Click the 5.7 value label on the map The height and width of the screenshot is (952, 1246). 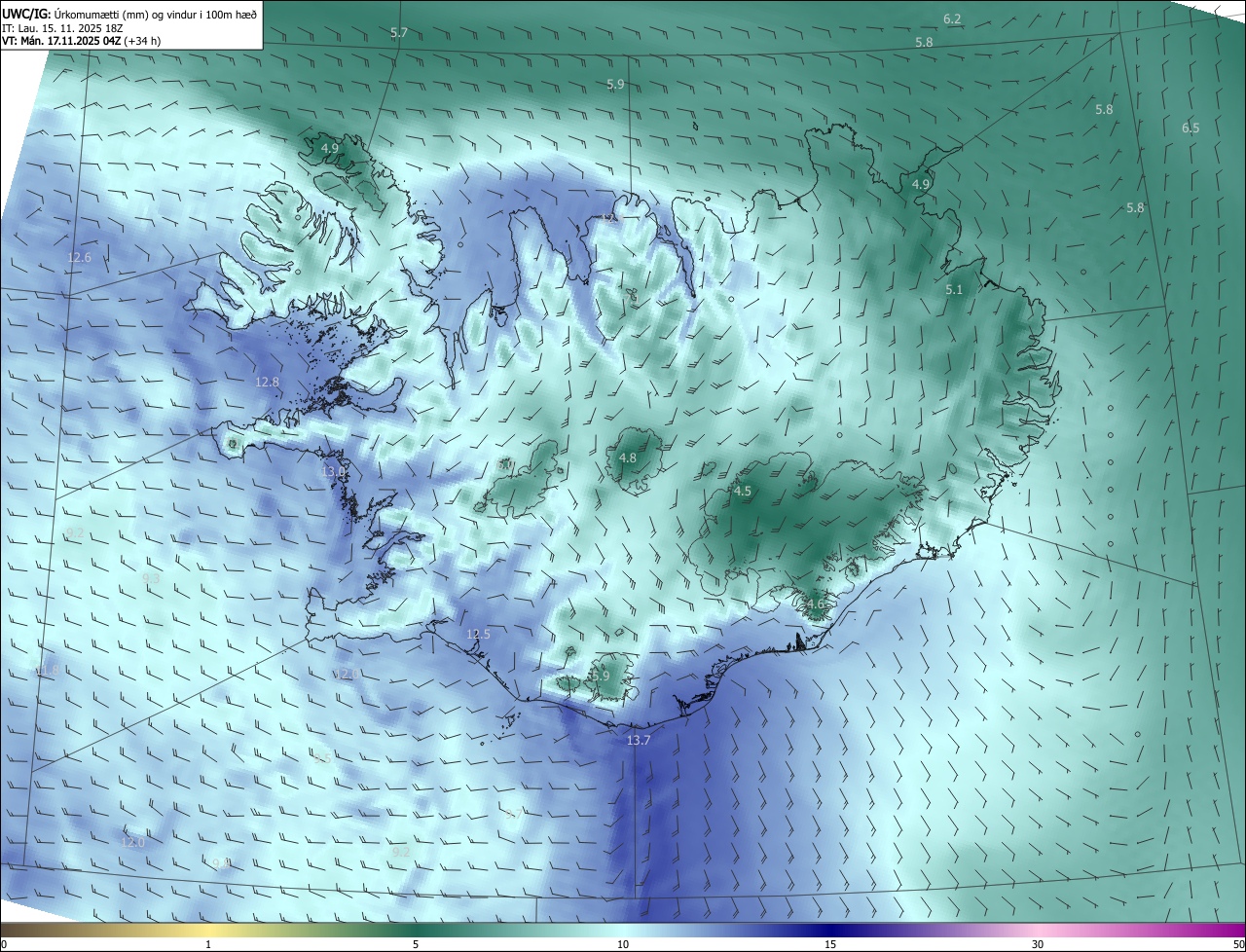[399, 33]
